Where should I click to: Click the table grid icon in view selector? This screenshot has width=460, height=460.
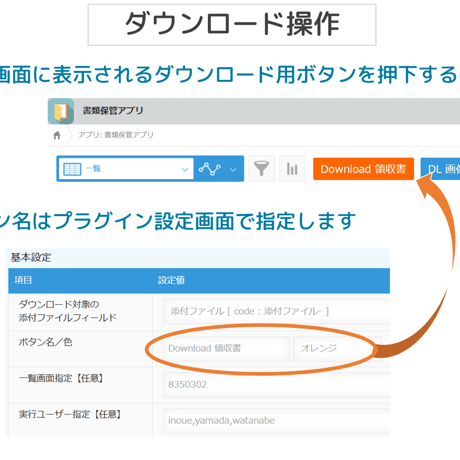(x=72, y=169)
